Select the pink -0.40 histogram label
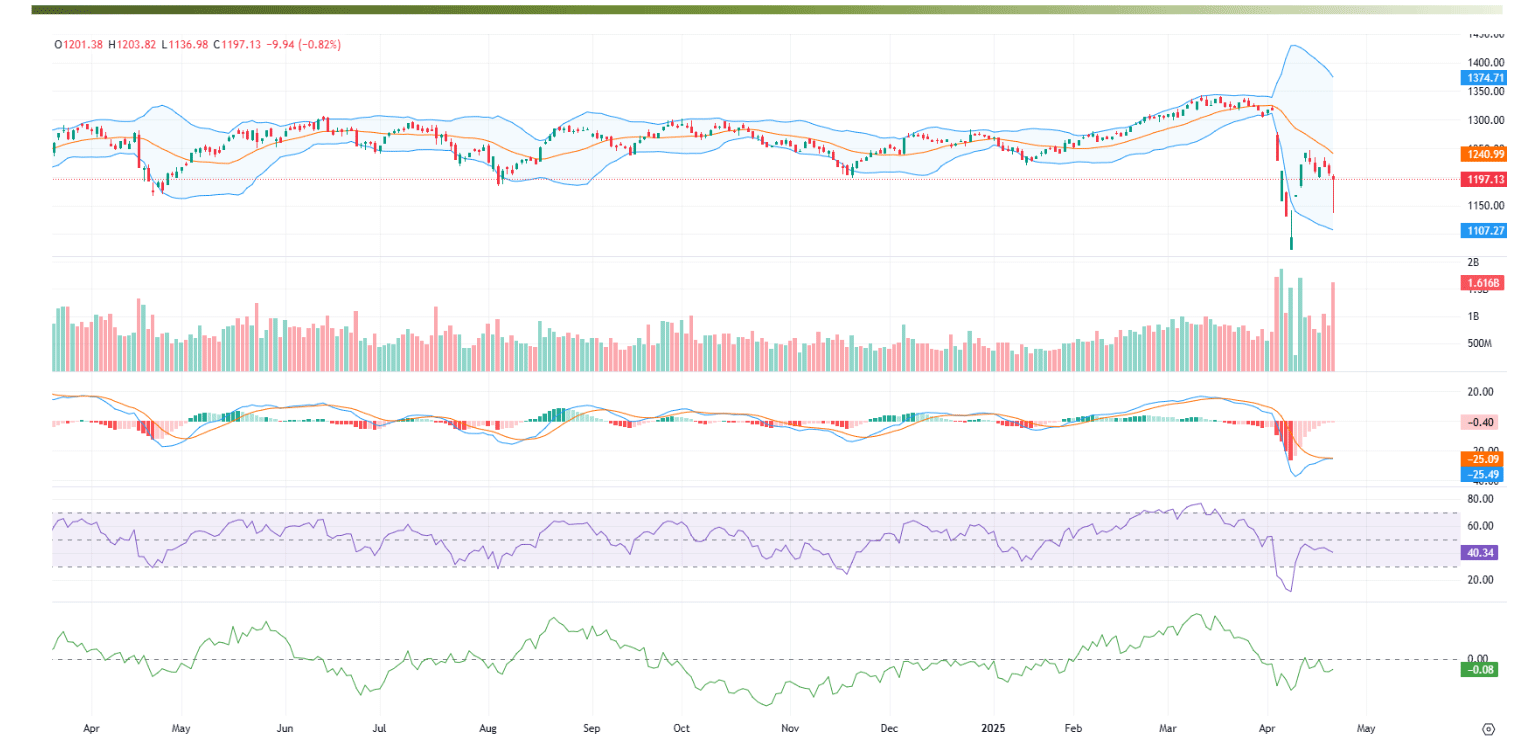 click(1479, 422)
